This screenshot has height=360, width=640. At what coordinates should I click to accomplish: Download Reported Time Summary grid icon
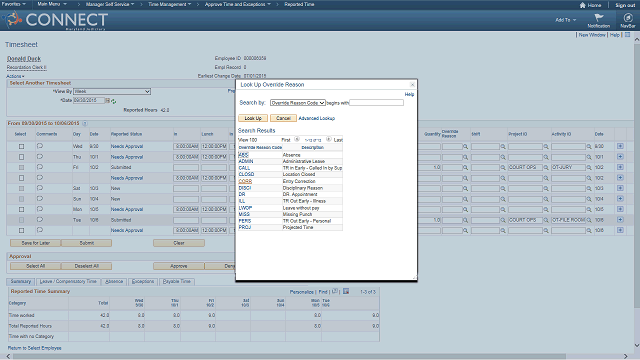tap(346, 291)
